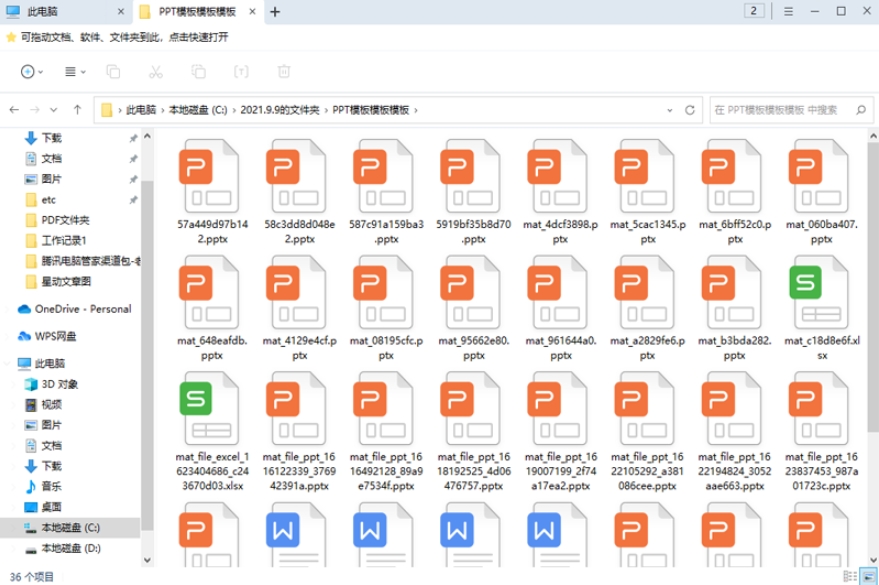879x585 pixels.
Task: Select file mat_4dcf3898.pptx
Action: [561, 192]
